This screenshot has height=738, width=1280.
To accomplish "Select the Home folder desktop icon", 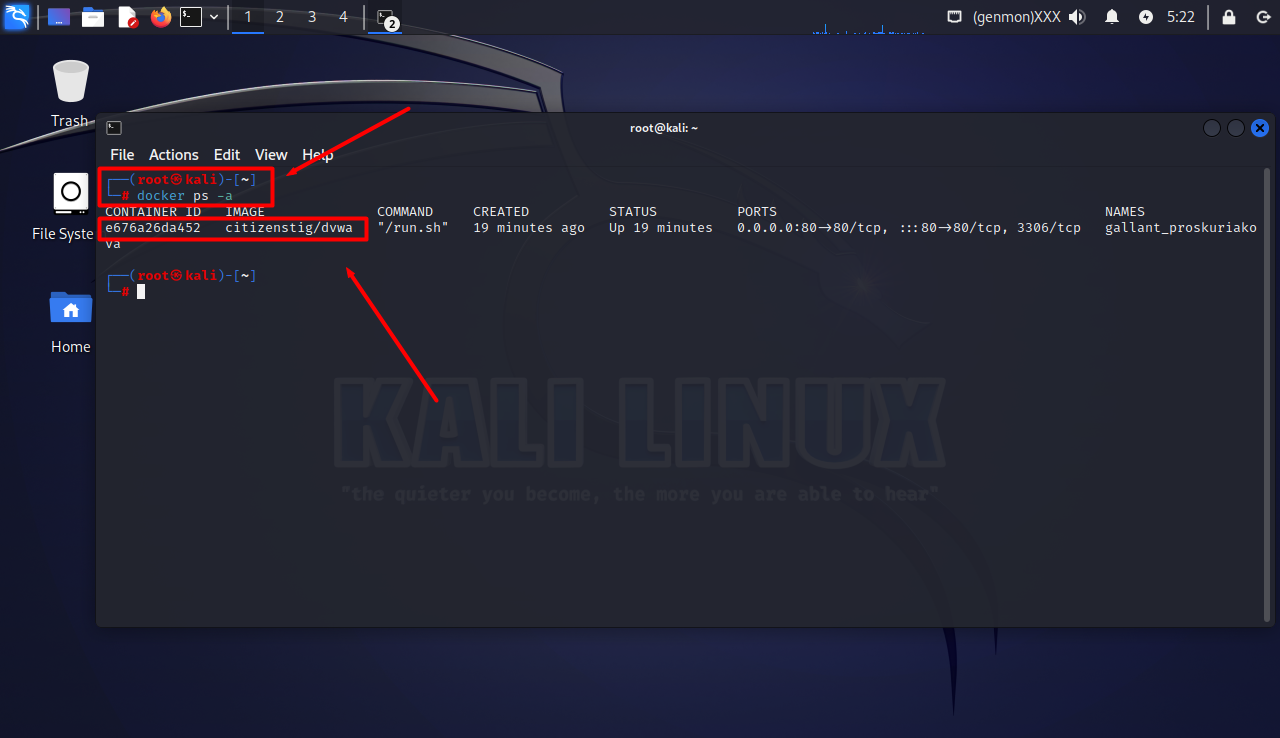I will (x=71, y=320).
